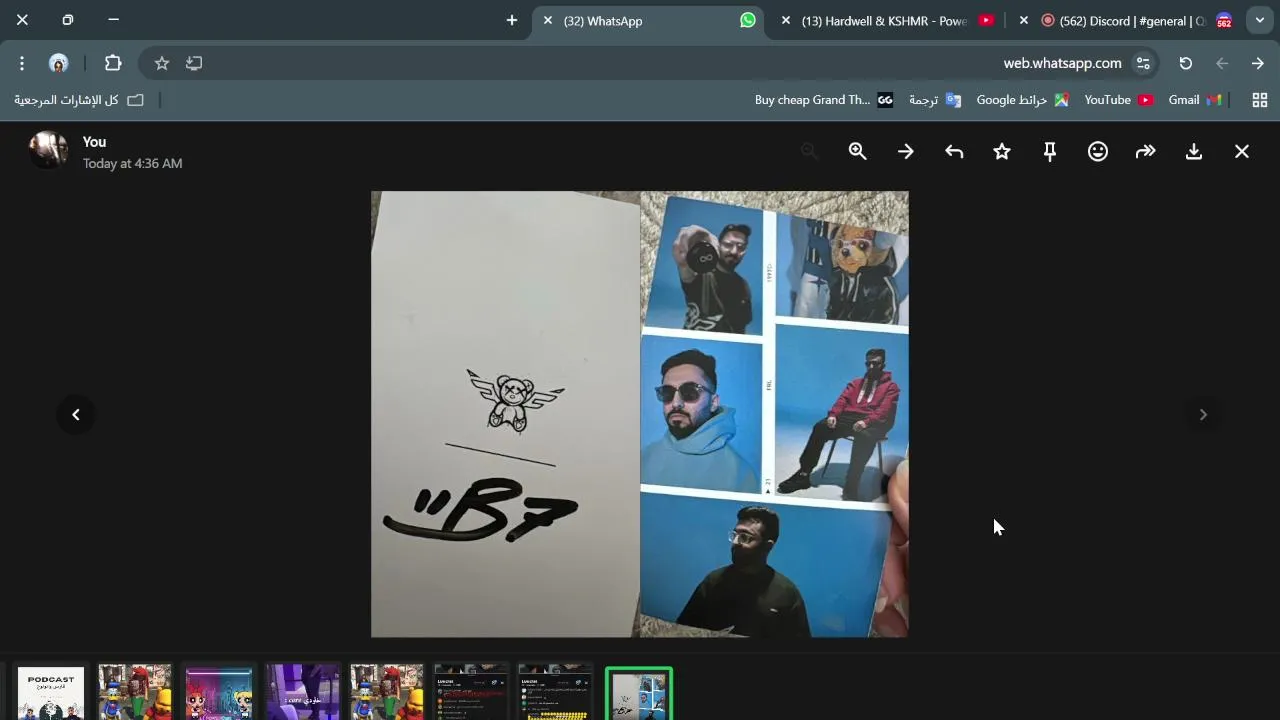This screenshot has width=1280, height=720.
Task: Open a new browser tab
Action: (512, 20)
